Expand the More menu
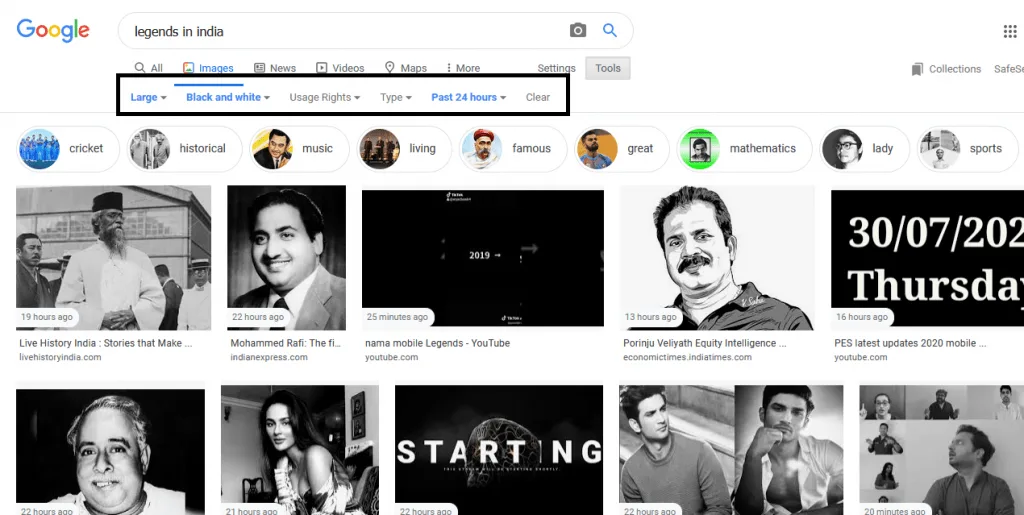This screenshot has height=515, width=1024. click(463, 68)
